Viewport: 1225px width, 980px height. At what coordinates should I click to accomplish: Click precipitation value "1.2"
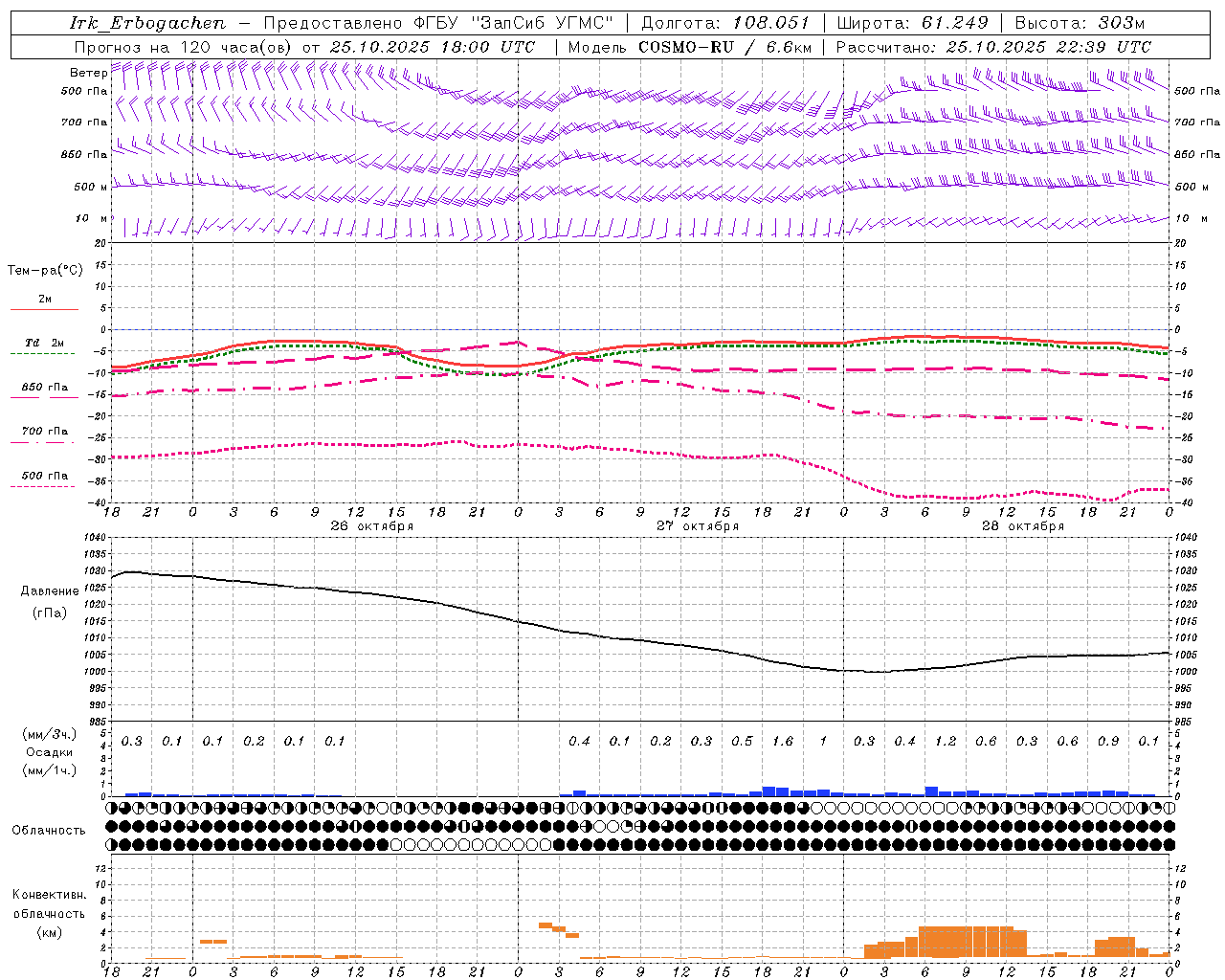(946, 741)
